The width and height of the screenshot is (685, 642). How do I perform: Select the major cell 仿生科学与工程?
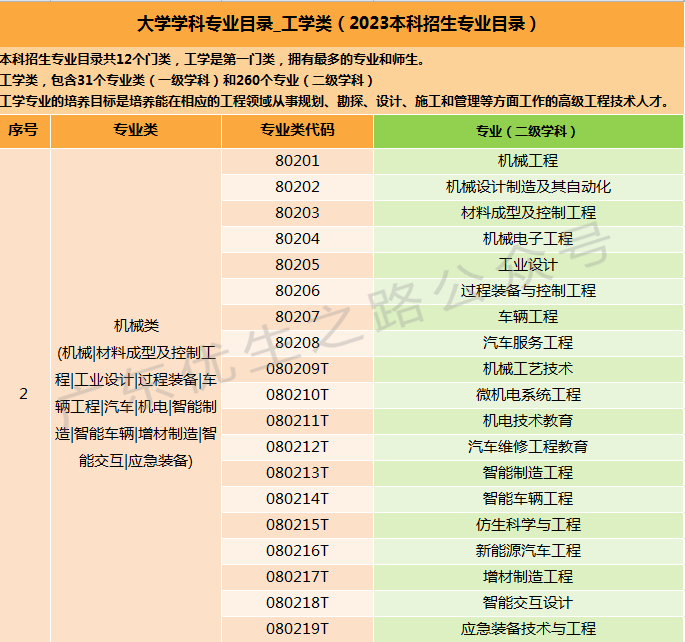[x=528, y=525]
